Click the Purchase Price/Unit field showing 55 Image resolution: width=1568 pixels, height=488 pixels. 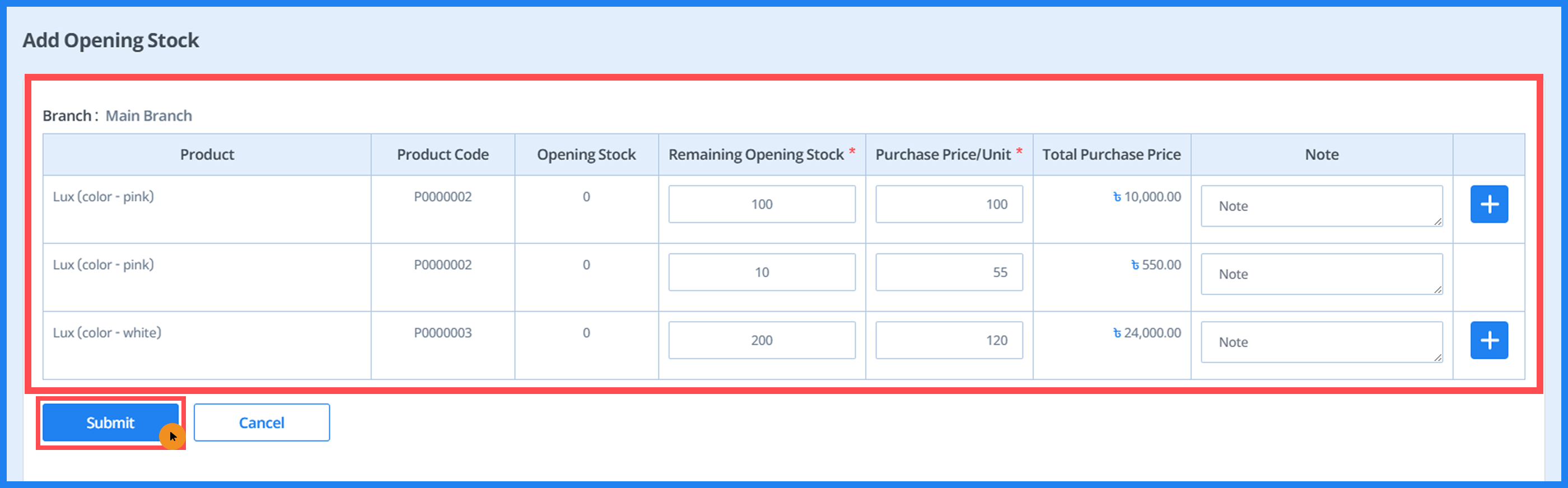[948, 272]
